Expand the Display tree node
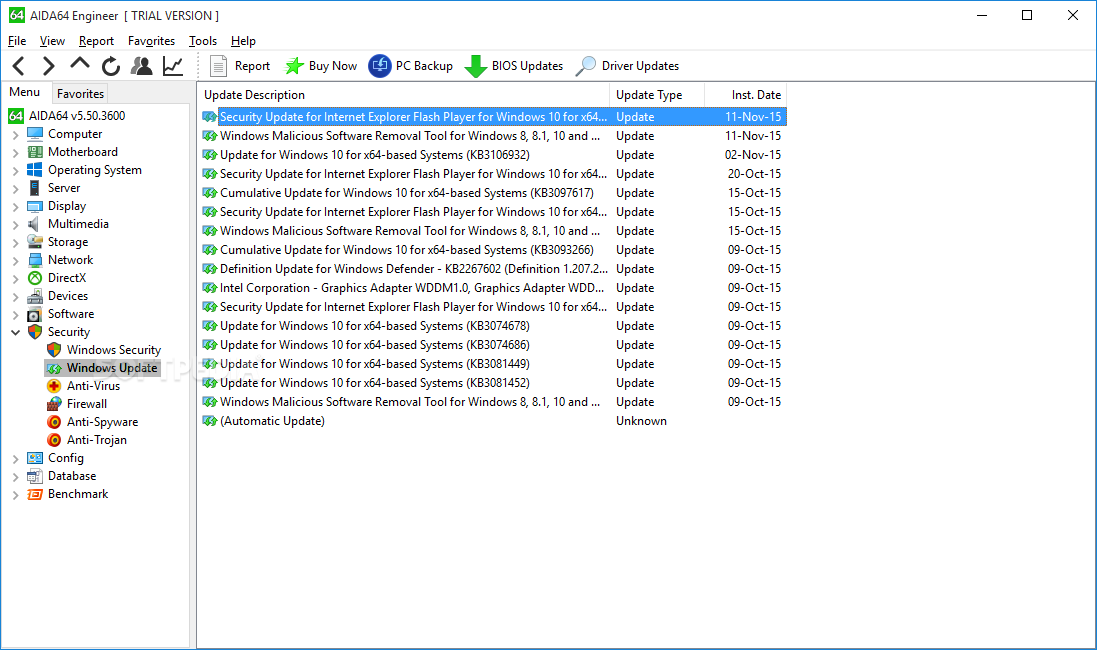 pyautogui.click(x=15, y=206)
